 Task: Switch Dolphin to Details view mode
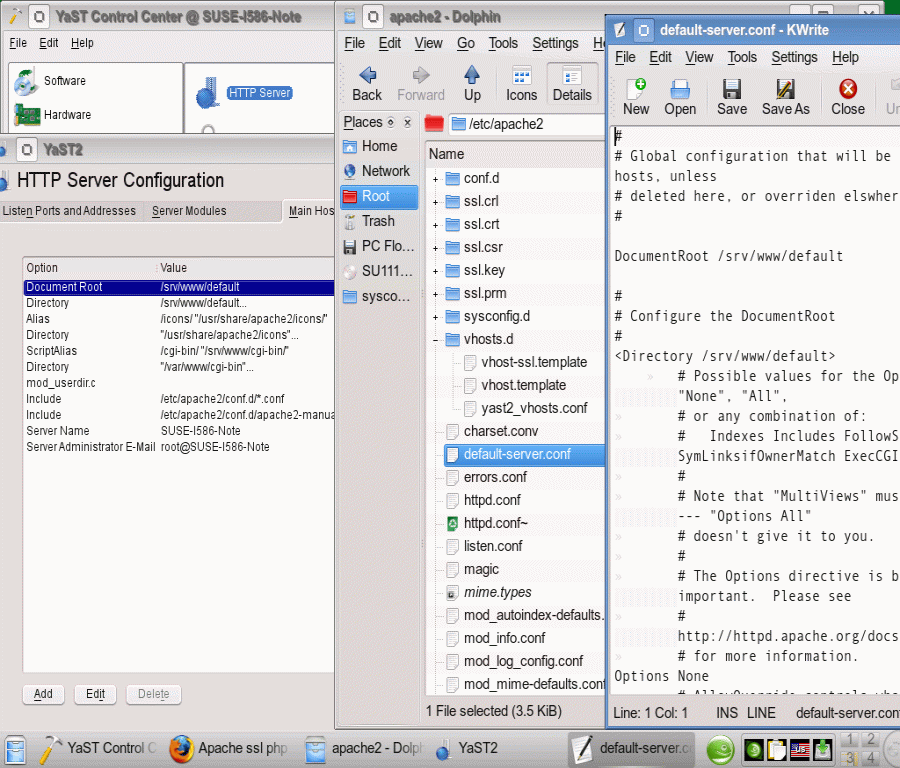coord(572,84)
